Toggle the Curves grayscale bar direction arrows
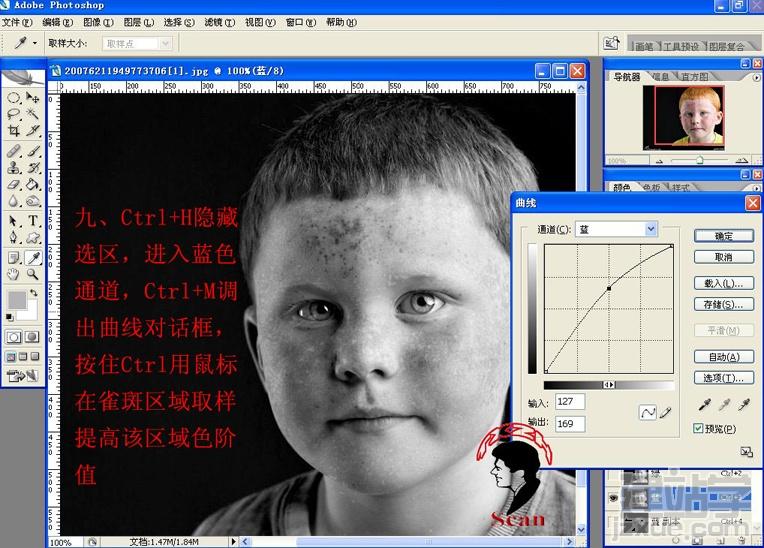The image size is (764, 548). point(609,385)
